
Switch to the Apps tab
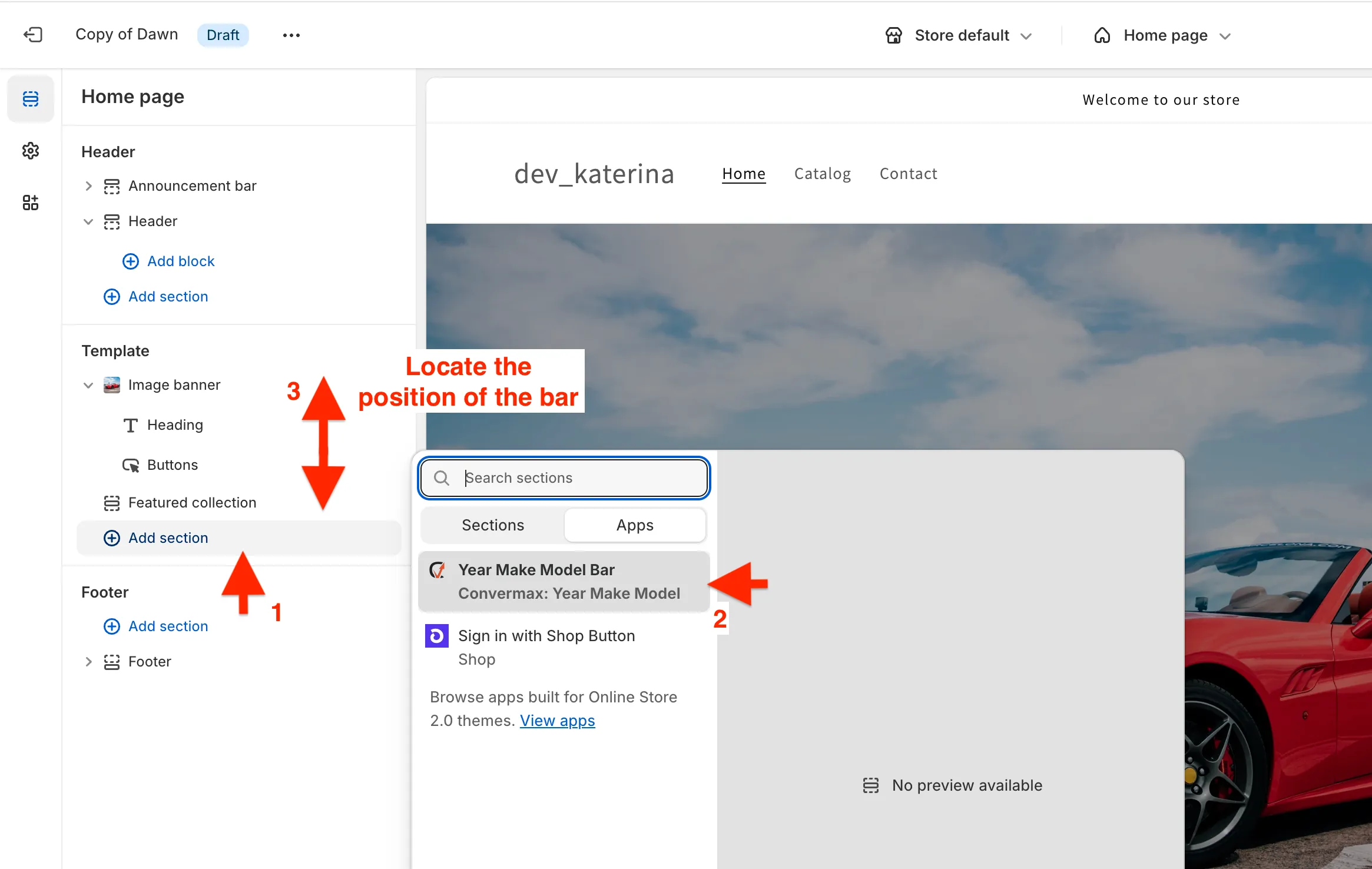[635, 525]
